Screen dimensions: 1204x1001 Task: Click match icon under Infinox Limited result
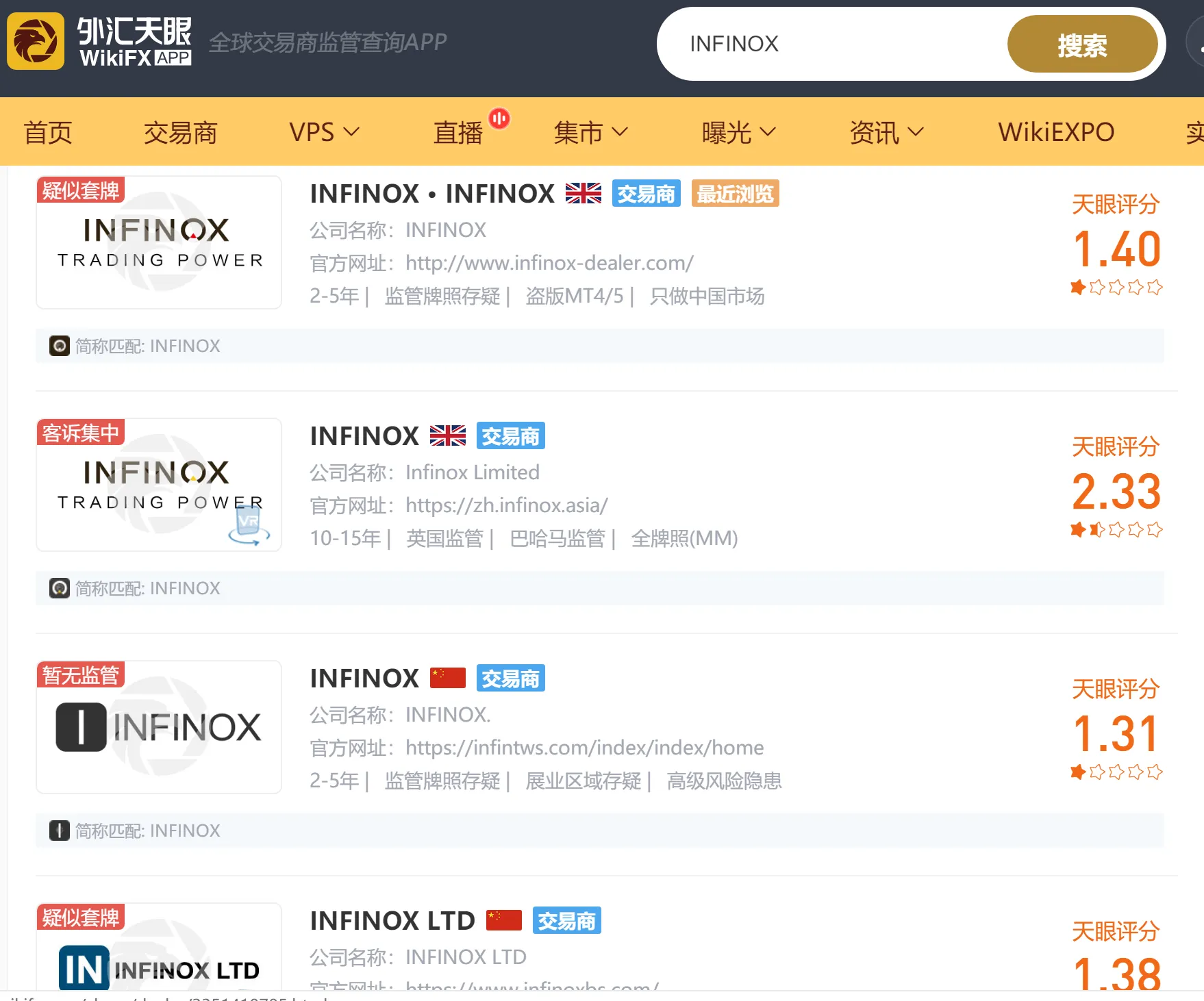tap(60, 588)
